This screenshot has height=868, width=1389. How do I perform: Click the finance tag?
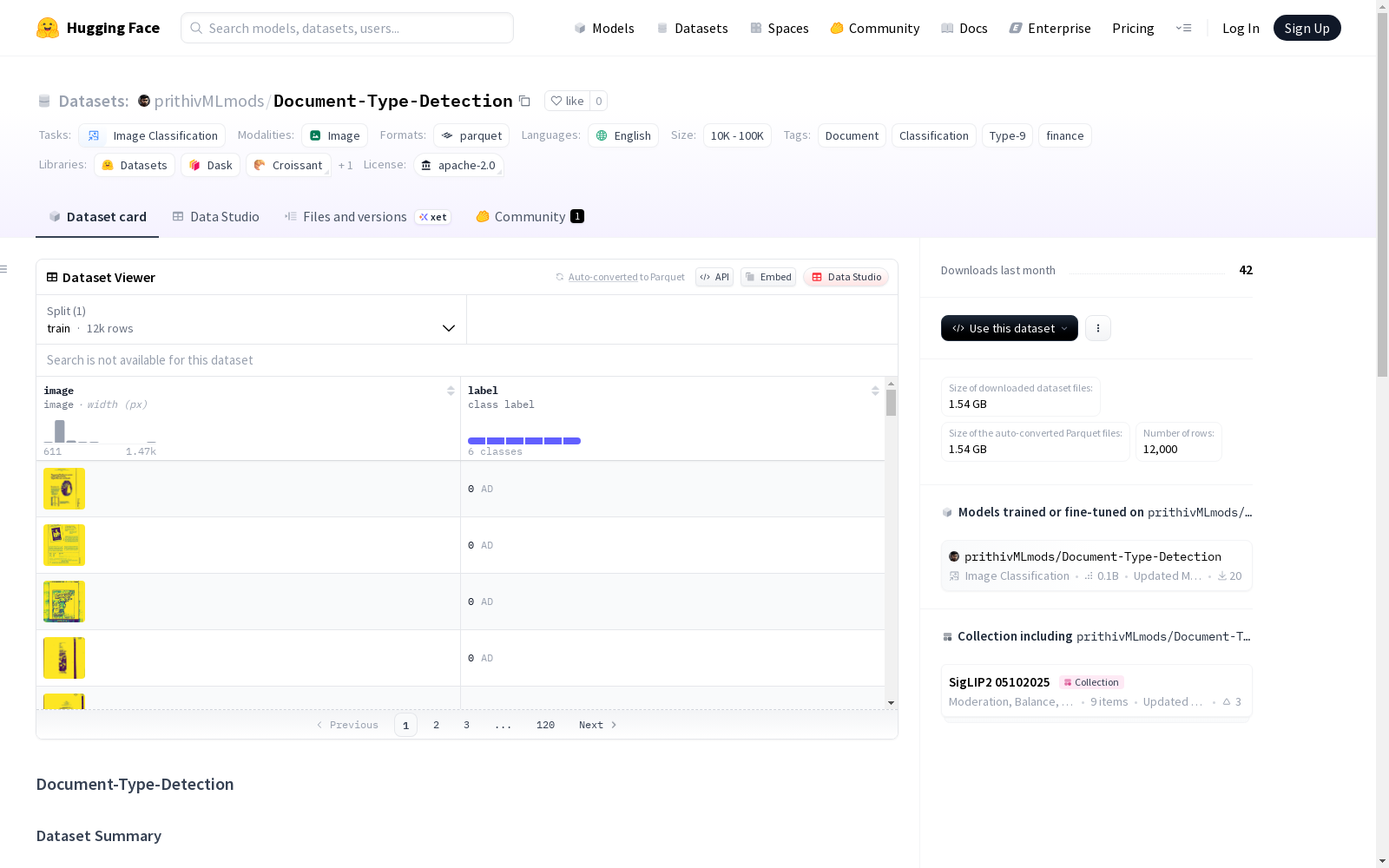[1065, 135]
